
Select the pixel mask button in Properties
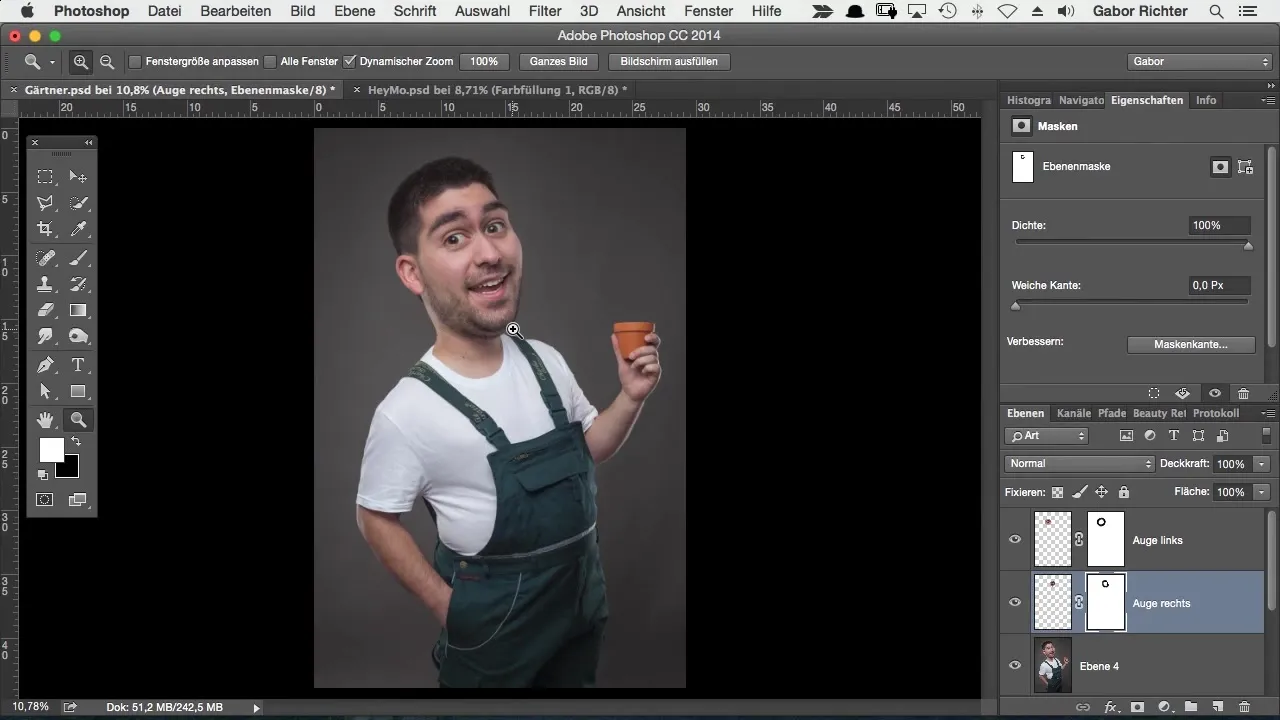[1220, 168]
